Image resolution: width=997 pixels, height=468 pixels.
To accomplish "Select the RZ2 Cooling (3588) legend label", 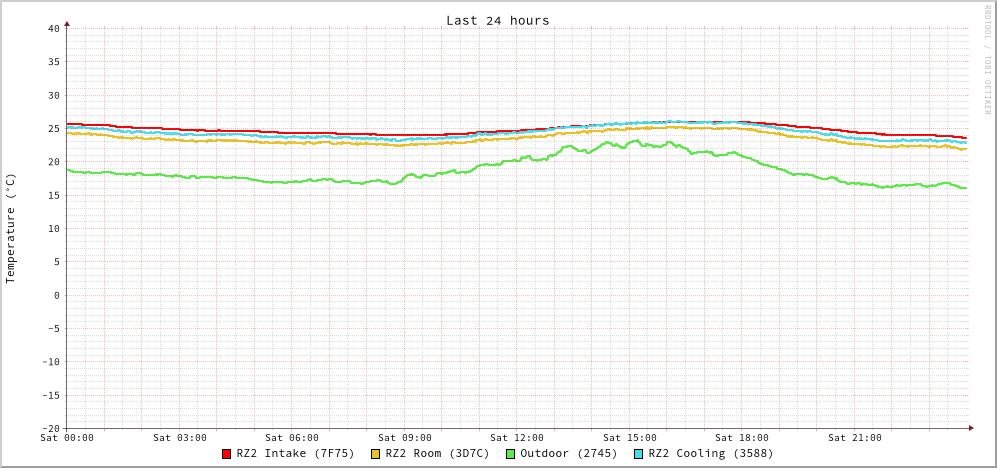I will click(710, 453).
